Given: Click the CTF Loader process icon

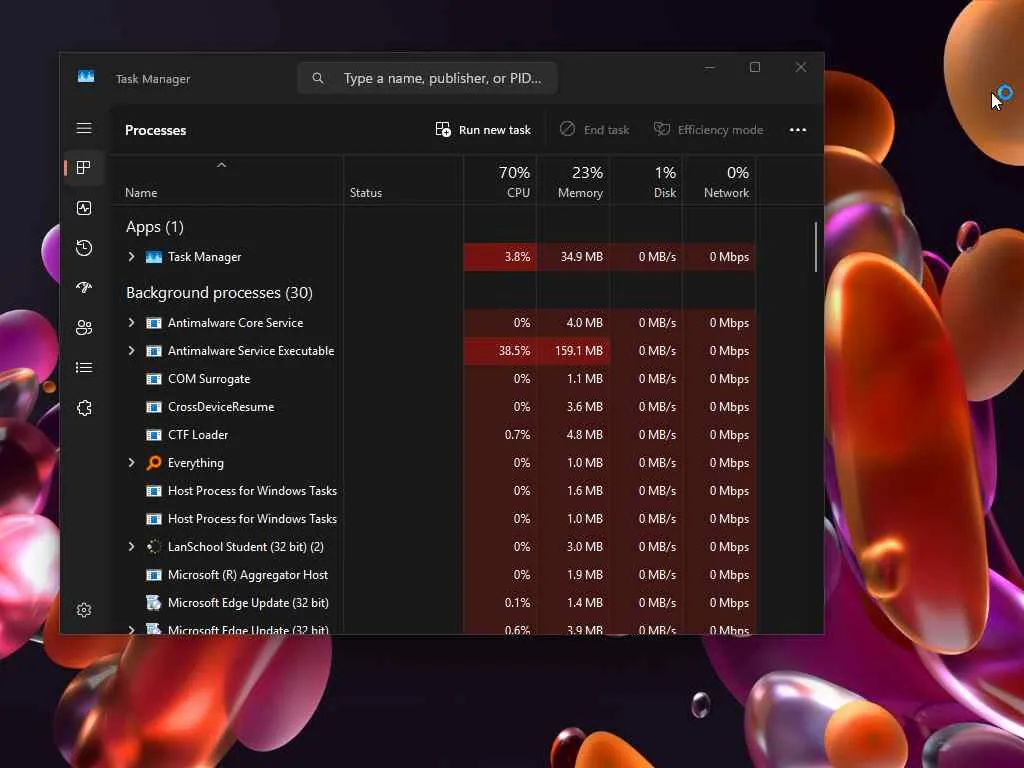Looking at the screenshot, I should click(x=154, y=435).
